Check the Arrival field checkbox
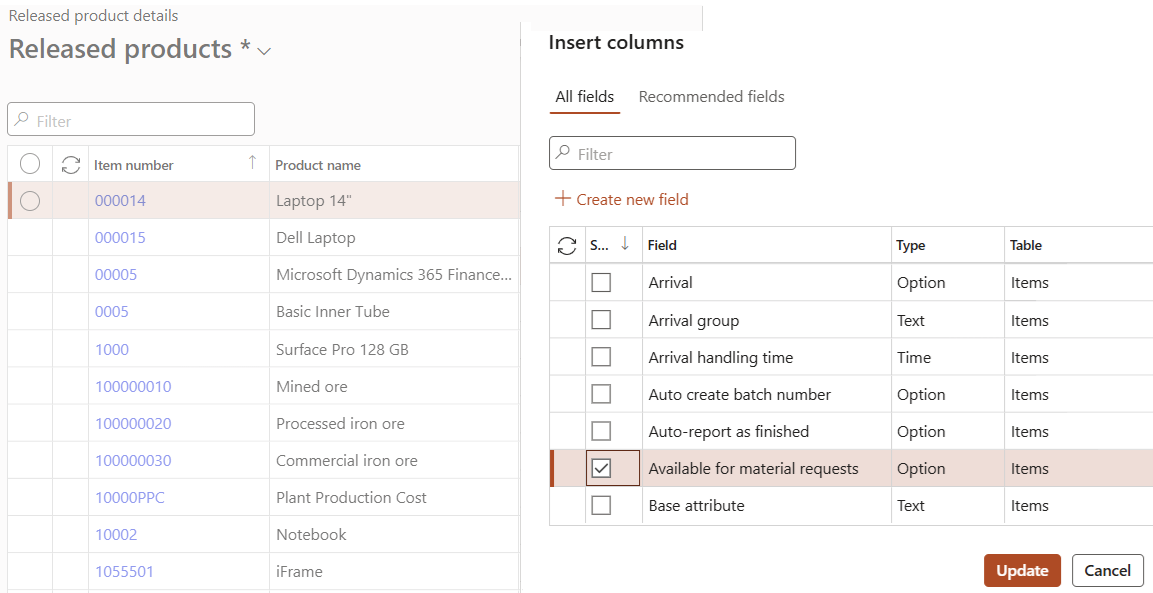Image resolution: width=1153 pixels, height=593 pixels. coord(601,283)
